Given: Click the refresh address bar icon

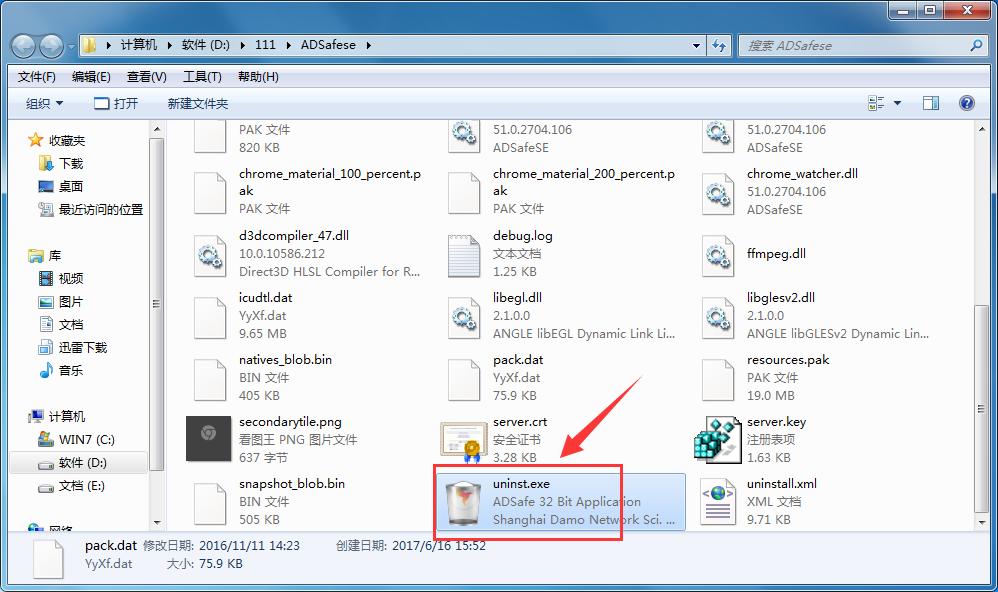Looking at the screenshot, I should click(719, 45).
